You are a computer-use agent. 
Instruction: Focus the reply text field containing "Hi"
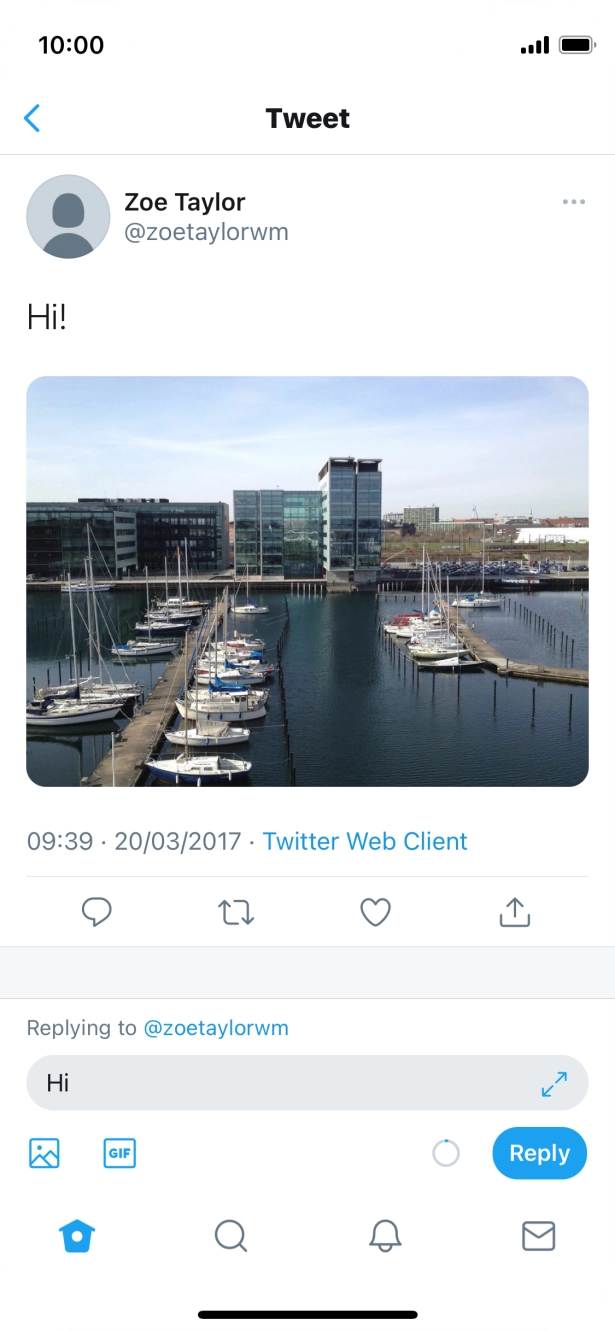click(280, 1083)
